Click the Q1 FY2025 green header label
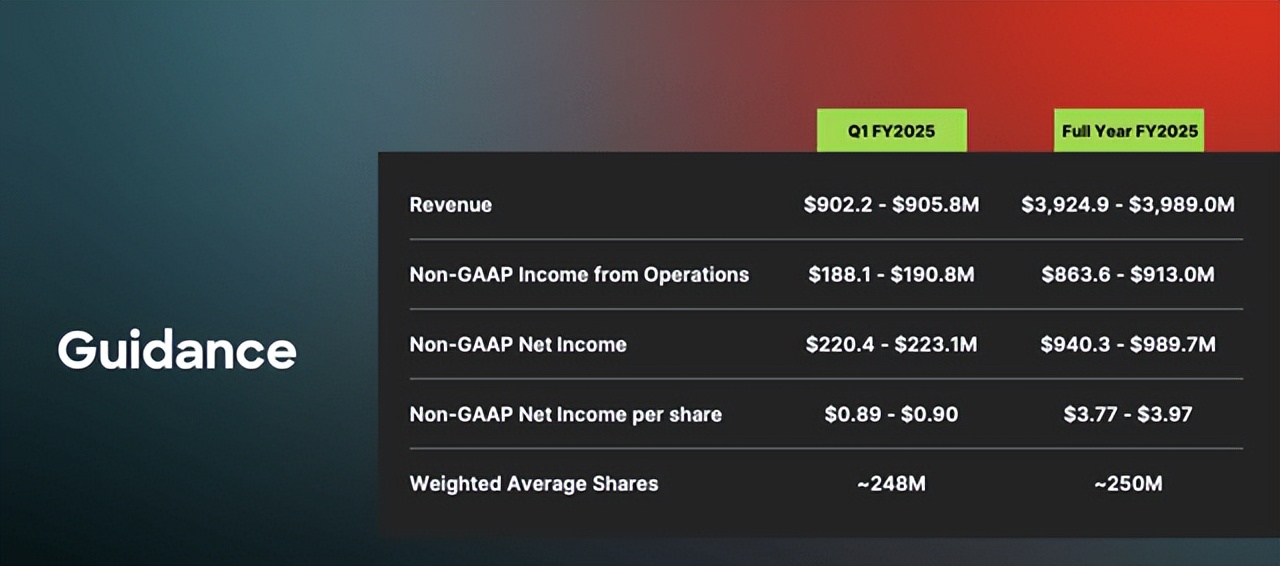This screenshot has width=1280, height=566. pyautogui.click(x=891, y=131)
